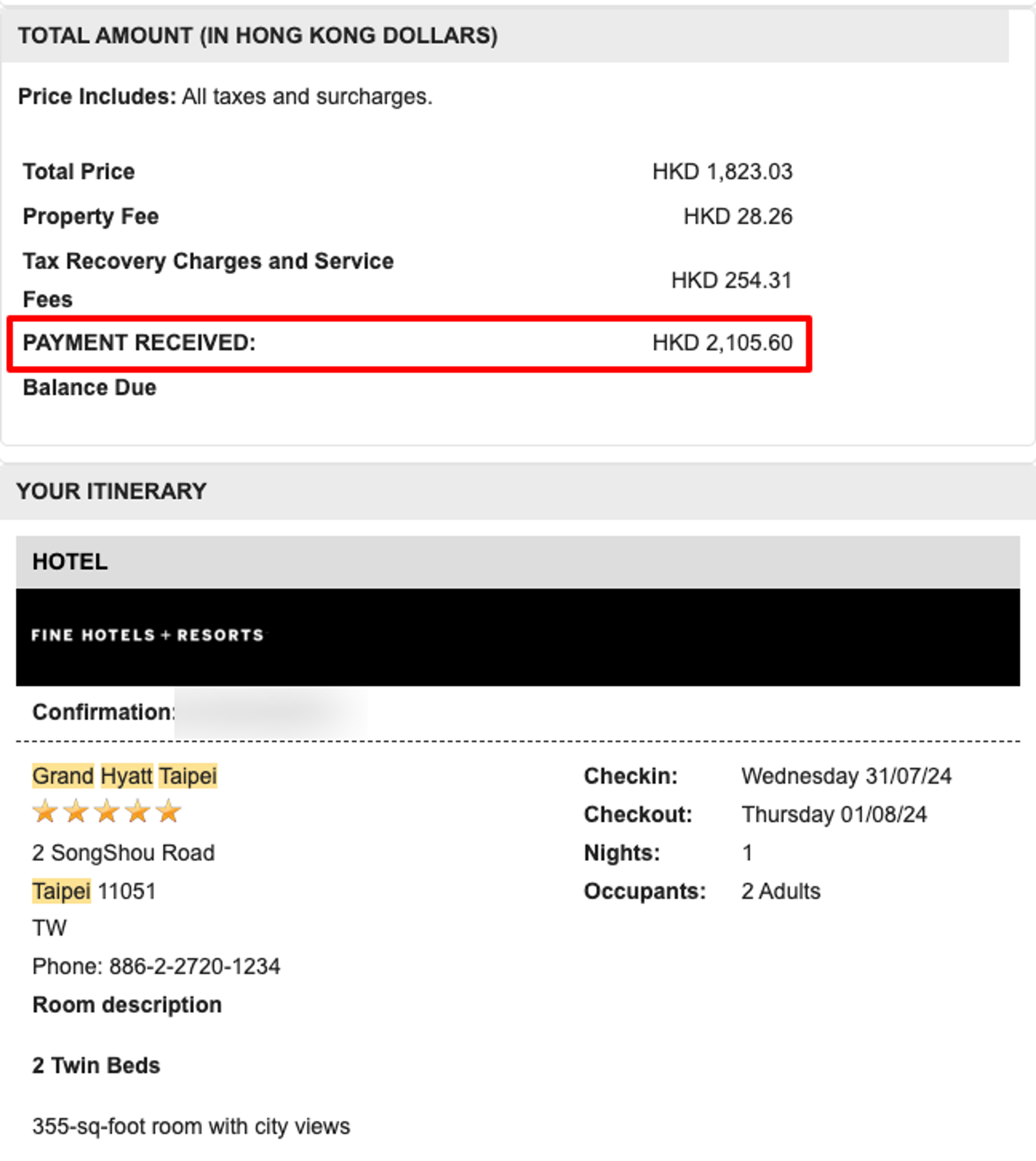Click the Property Fee amount HKD 28.26
1036x1161 pixels.
pos(738,216)
